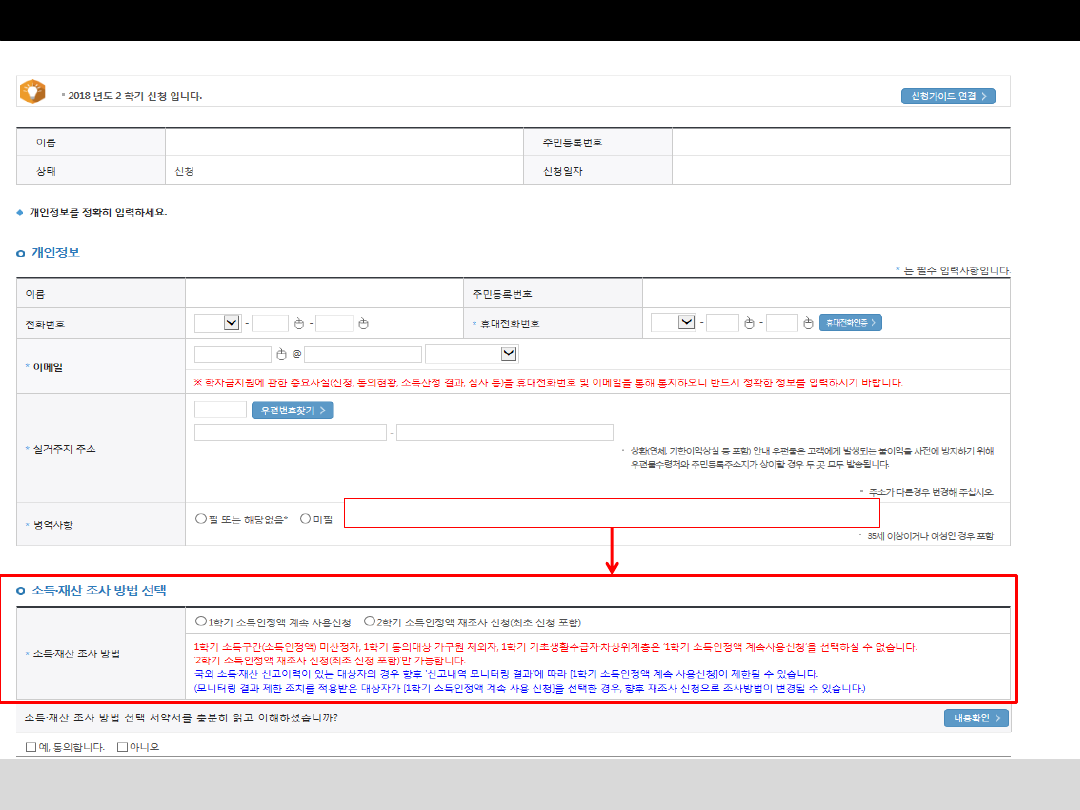
Task: Choose 2학기 소득인정액 재조사 신청 option
Action: (369, 621)
